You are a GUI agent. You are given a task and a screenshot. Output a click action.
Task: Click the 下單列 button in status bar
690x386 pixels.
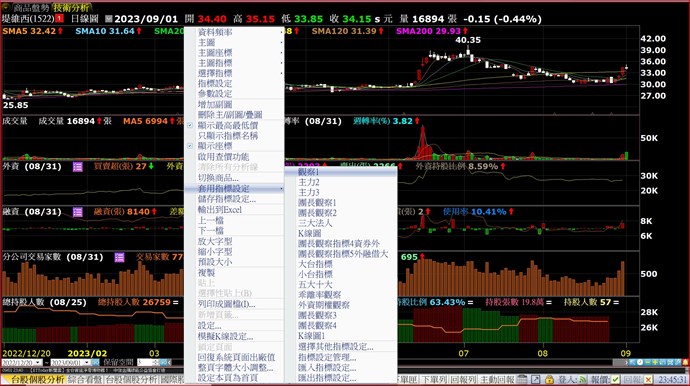(x=434, y=379)
